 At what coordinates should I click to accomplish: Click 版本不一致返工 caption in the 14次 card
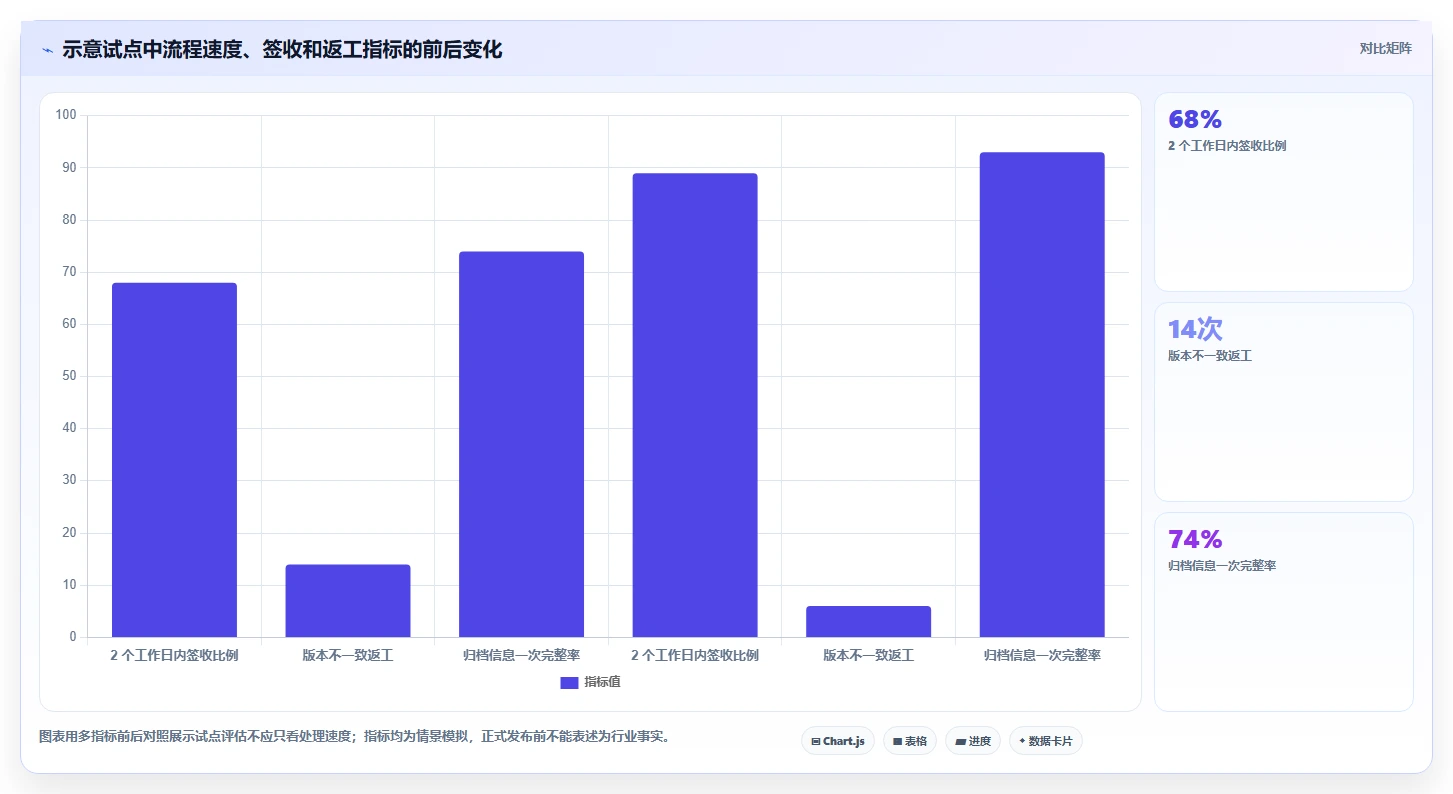(x=1209, y=356)
